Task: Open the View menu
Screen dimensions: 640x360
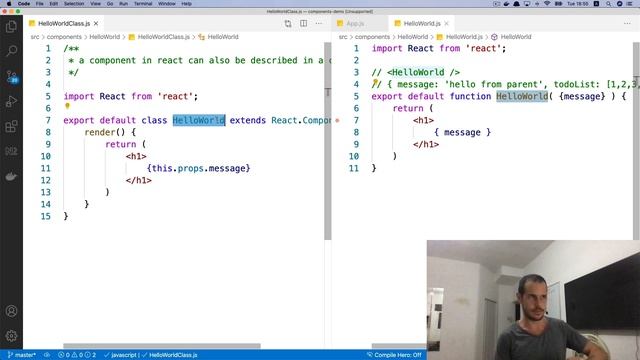Action: (x=96, y=4)
